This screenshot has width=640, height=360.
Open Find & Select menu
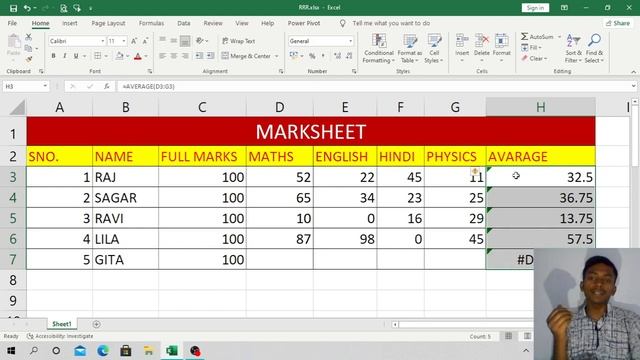pyautogui.click(x=594, y=49)
